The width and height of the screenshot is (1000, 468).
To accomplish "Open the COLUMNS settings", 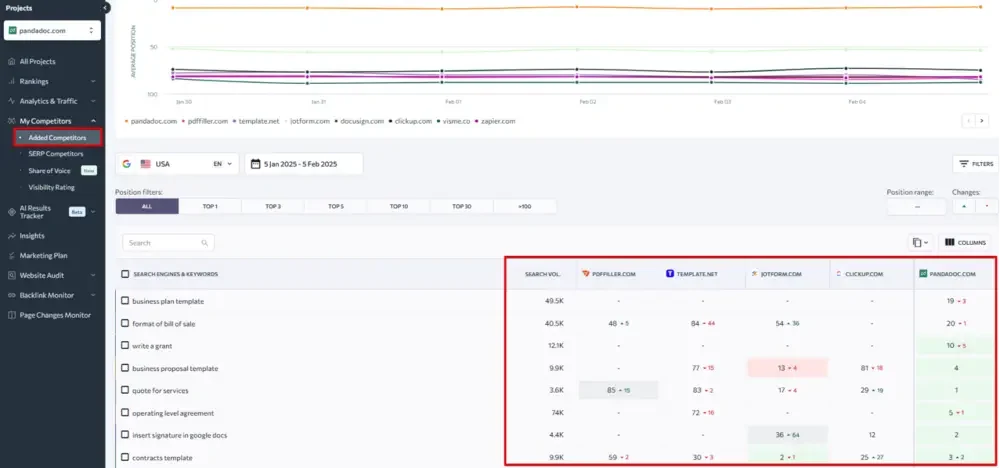I will pyautogui.click(x=964, y=242).
